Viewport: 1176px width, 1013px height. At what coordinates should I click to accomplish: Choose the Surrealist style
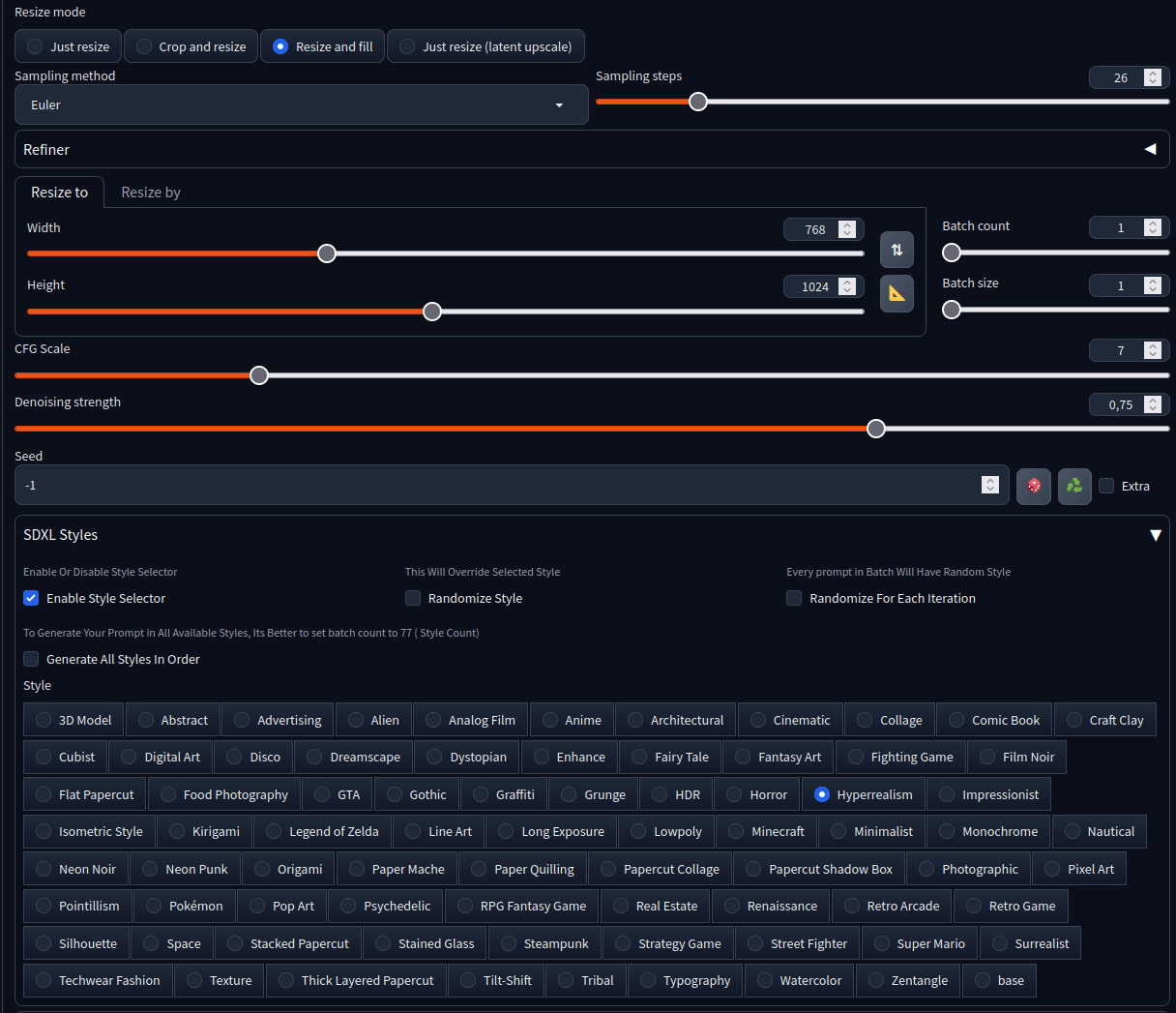(1030, 943)
